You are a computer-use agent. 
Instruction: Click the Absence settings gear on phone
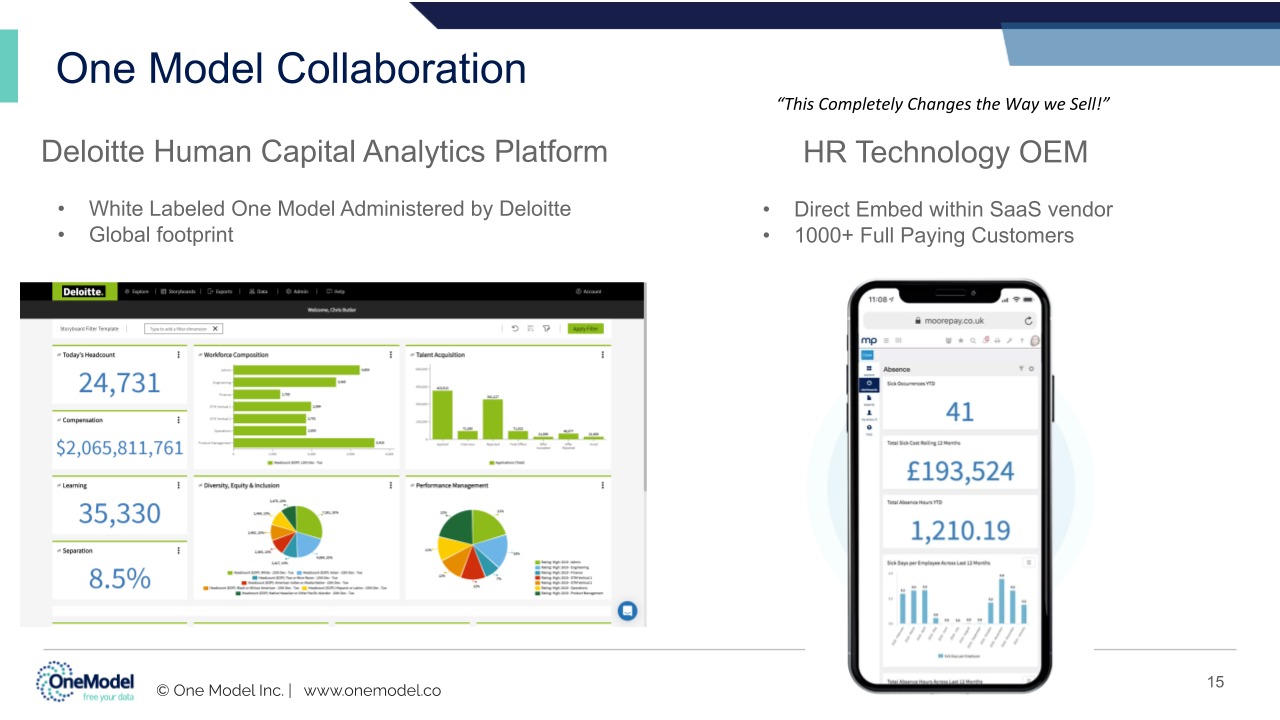point(1031,369)
